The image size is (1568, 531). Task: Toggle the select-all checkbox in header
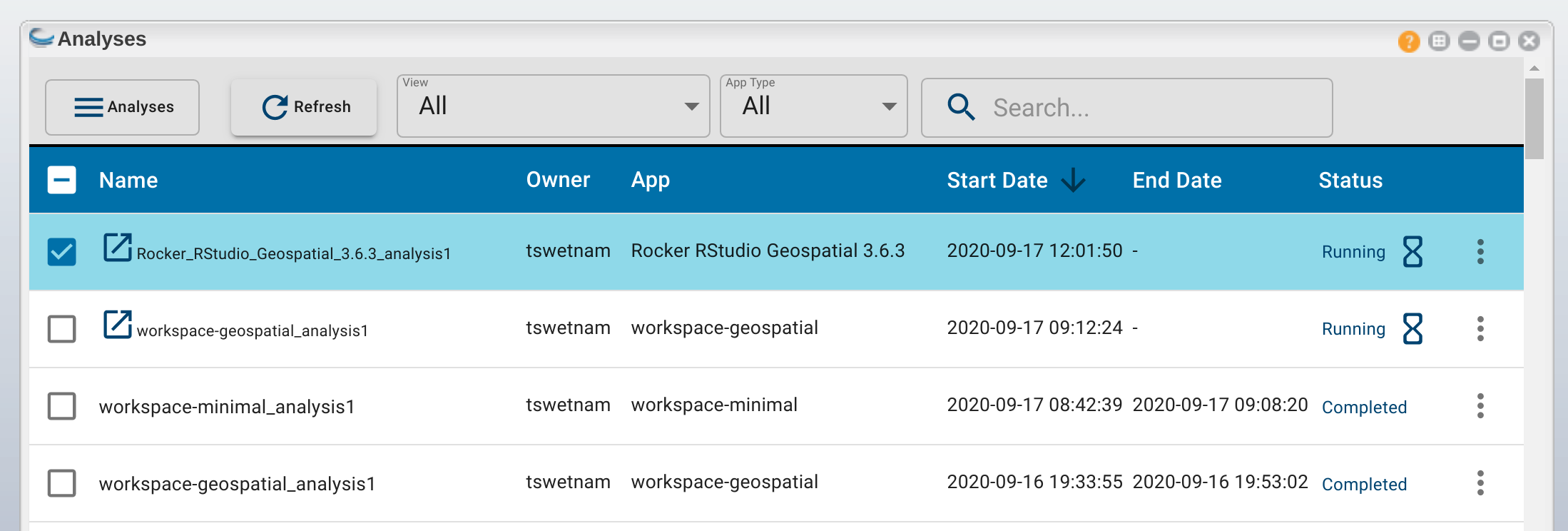pyautogui.click(x=62, y=180)
